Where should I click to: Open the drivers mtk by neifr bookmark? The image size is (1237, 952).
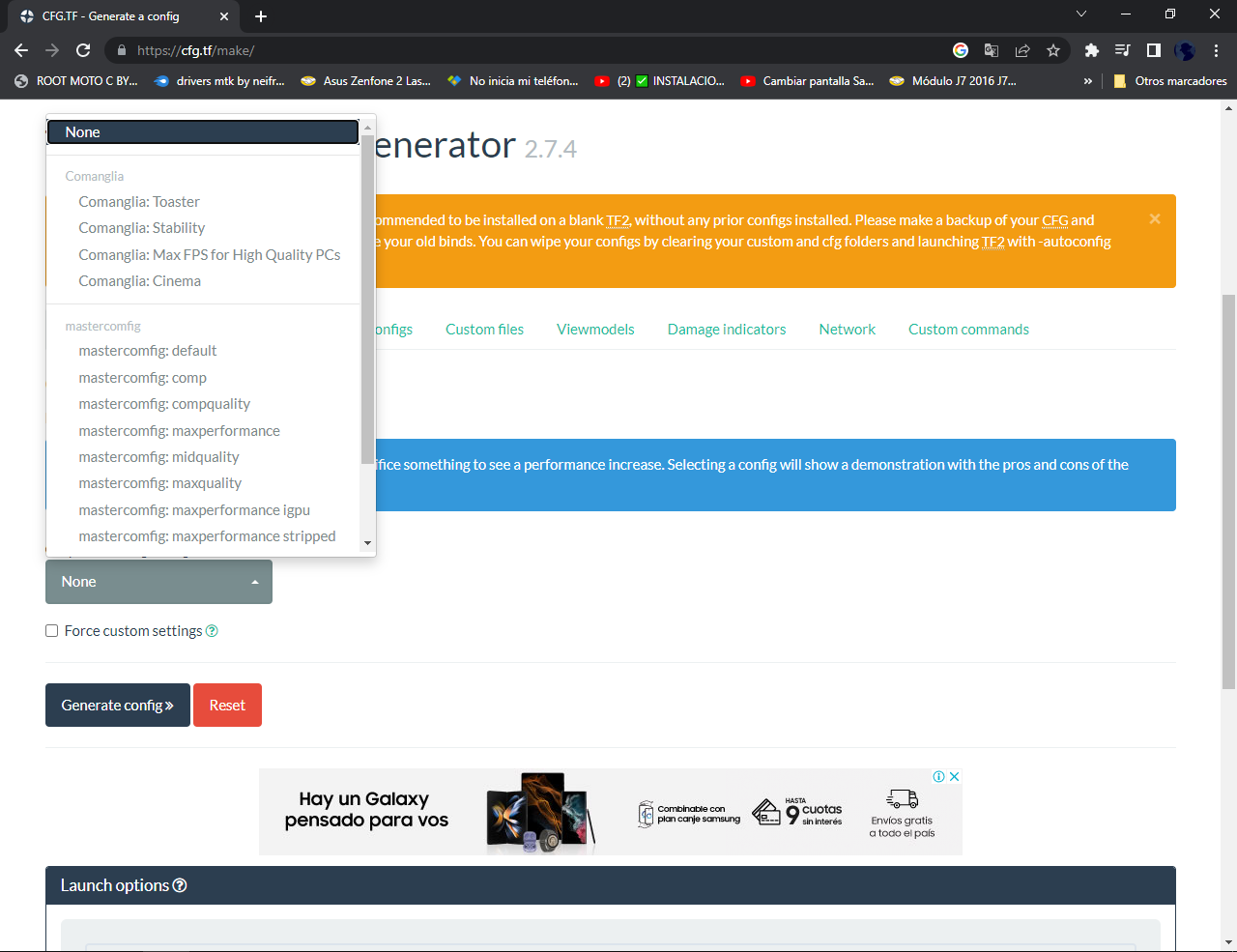click(219, 81)
